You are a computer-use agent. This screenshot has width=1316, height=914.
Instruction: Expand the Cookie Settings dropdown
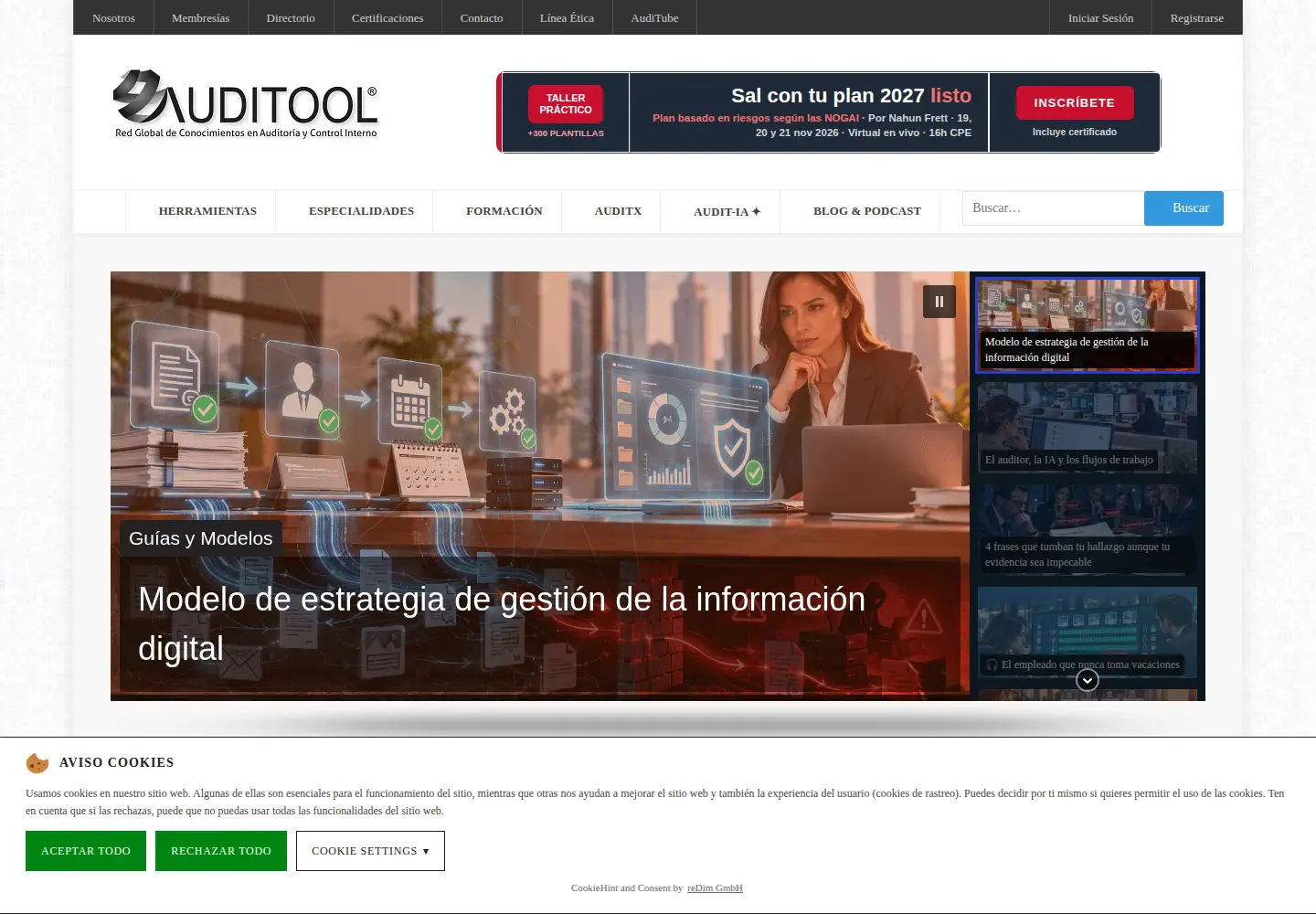(370, 851)
